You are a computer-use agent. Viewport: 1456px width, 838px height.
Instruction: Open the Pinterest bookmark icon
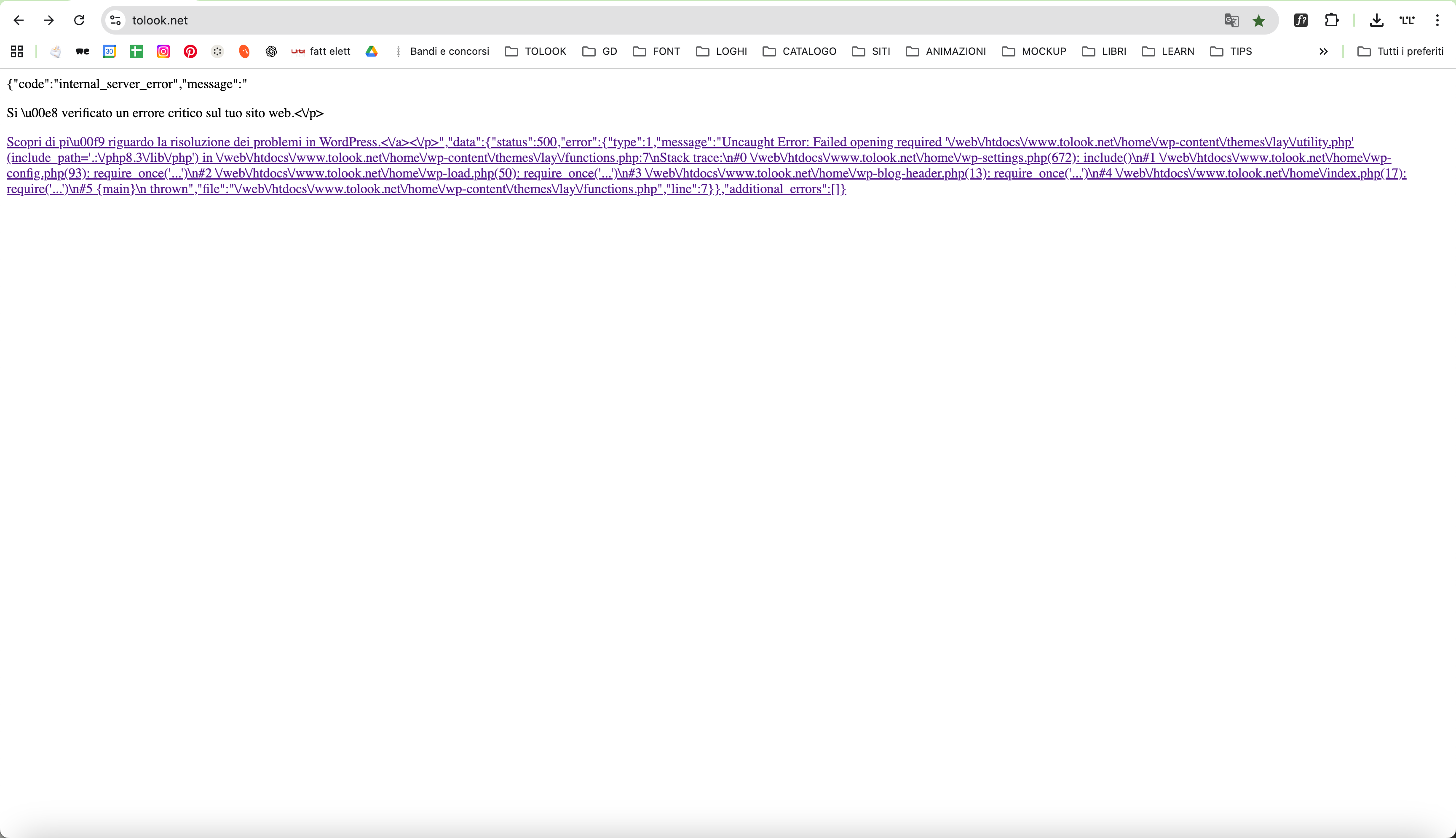pos(190,51)
